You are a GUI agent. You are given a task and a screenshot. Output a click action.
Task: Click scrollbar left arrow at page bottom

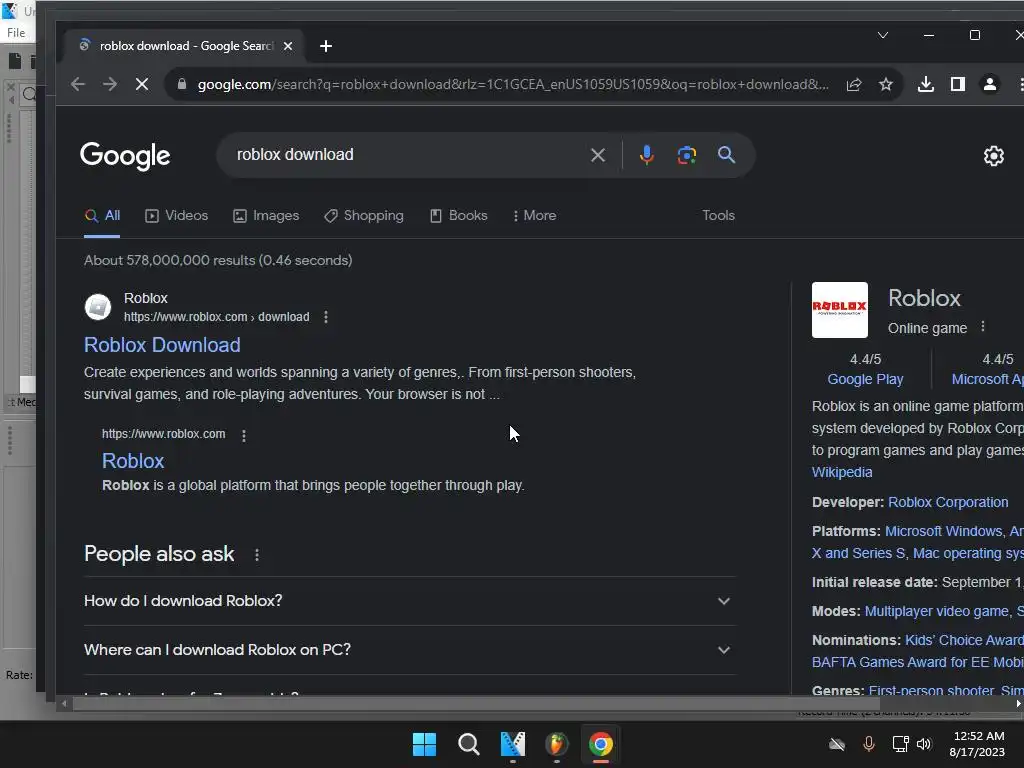64,704
